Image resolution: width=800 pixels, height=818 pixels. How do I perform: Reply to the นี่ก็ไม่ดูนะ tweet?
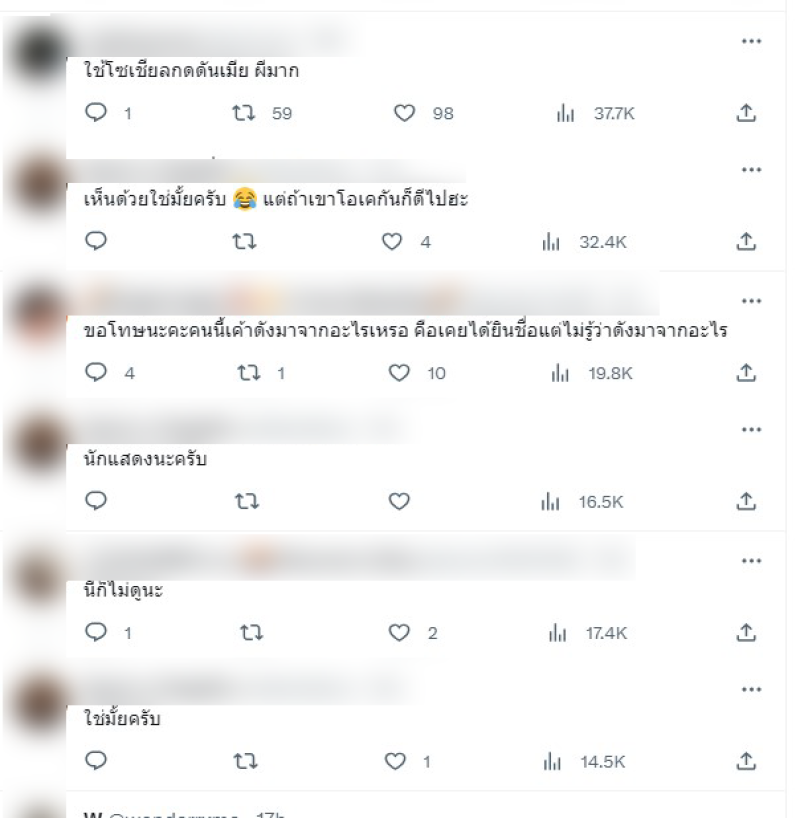pos(96,632)
